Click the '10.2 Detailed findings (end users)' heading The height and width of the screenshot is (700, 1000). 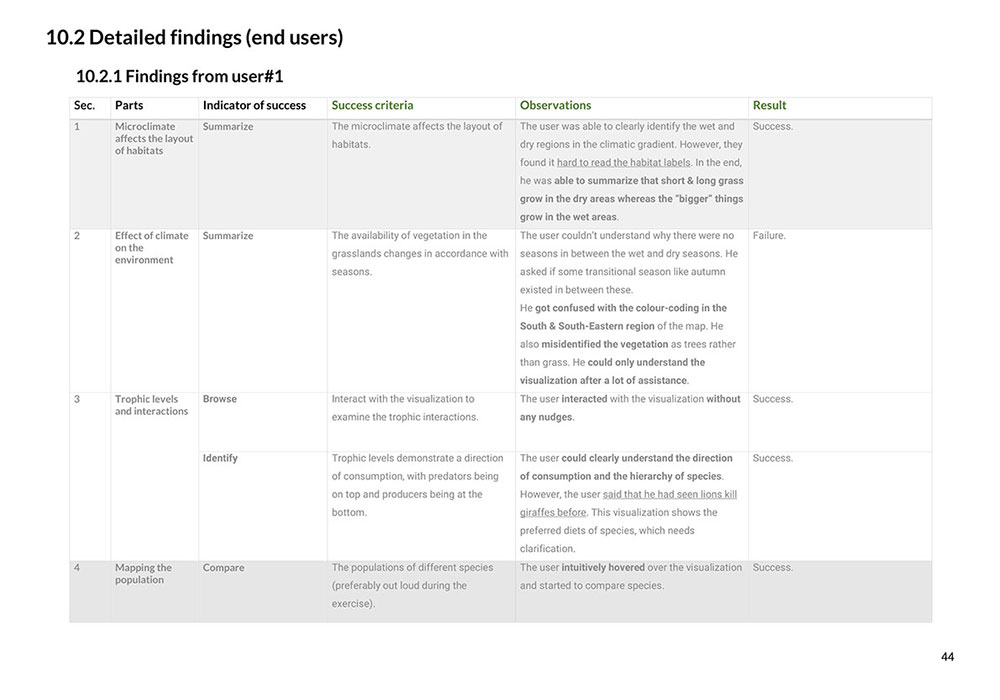(x=195, y=38)
